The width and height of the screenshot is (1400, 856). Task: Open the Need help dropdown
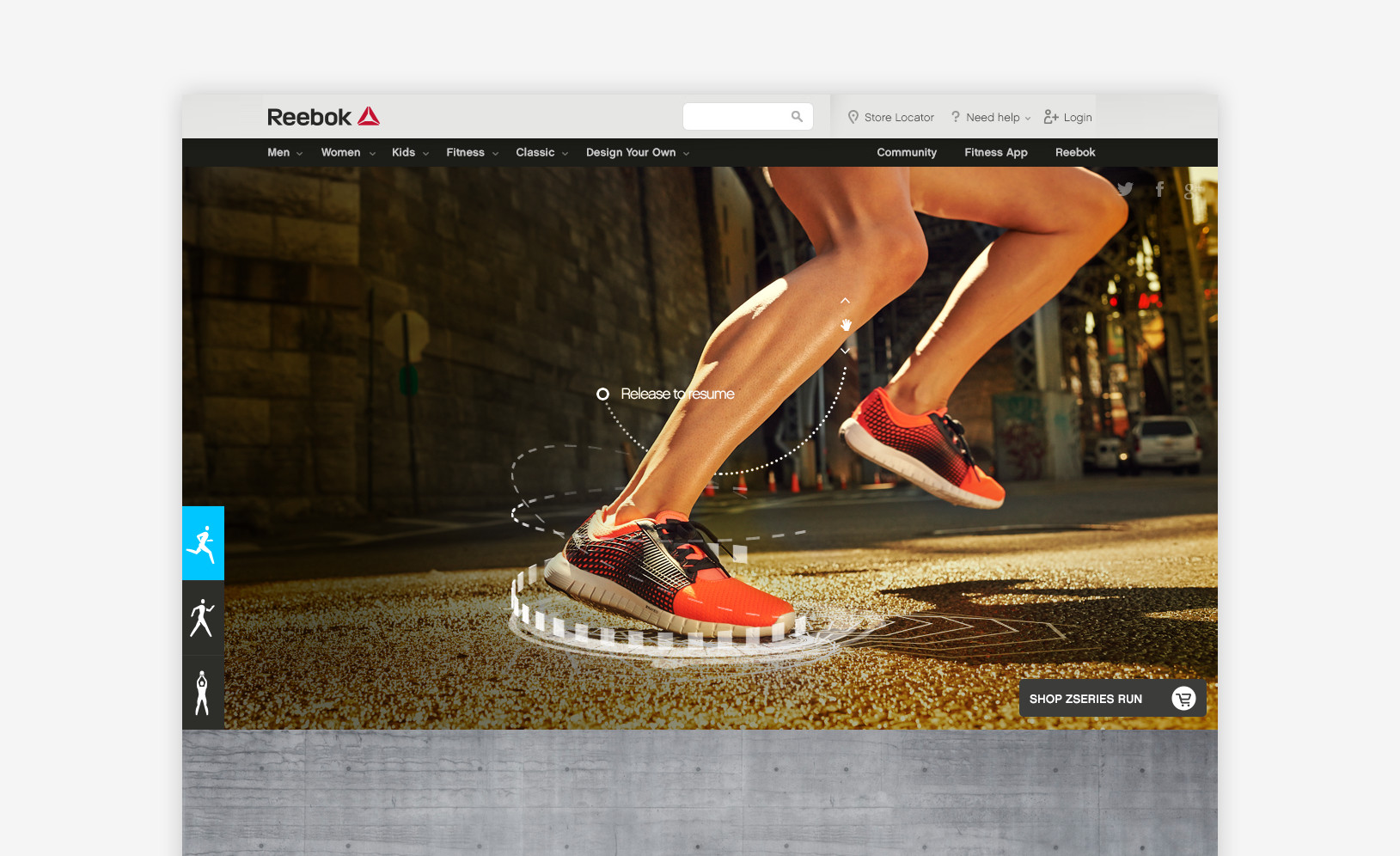click(992, 118)
